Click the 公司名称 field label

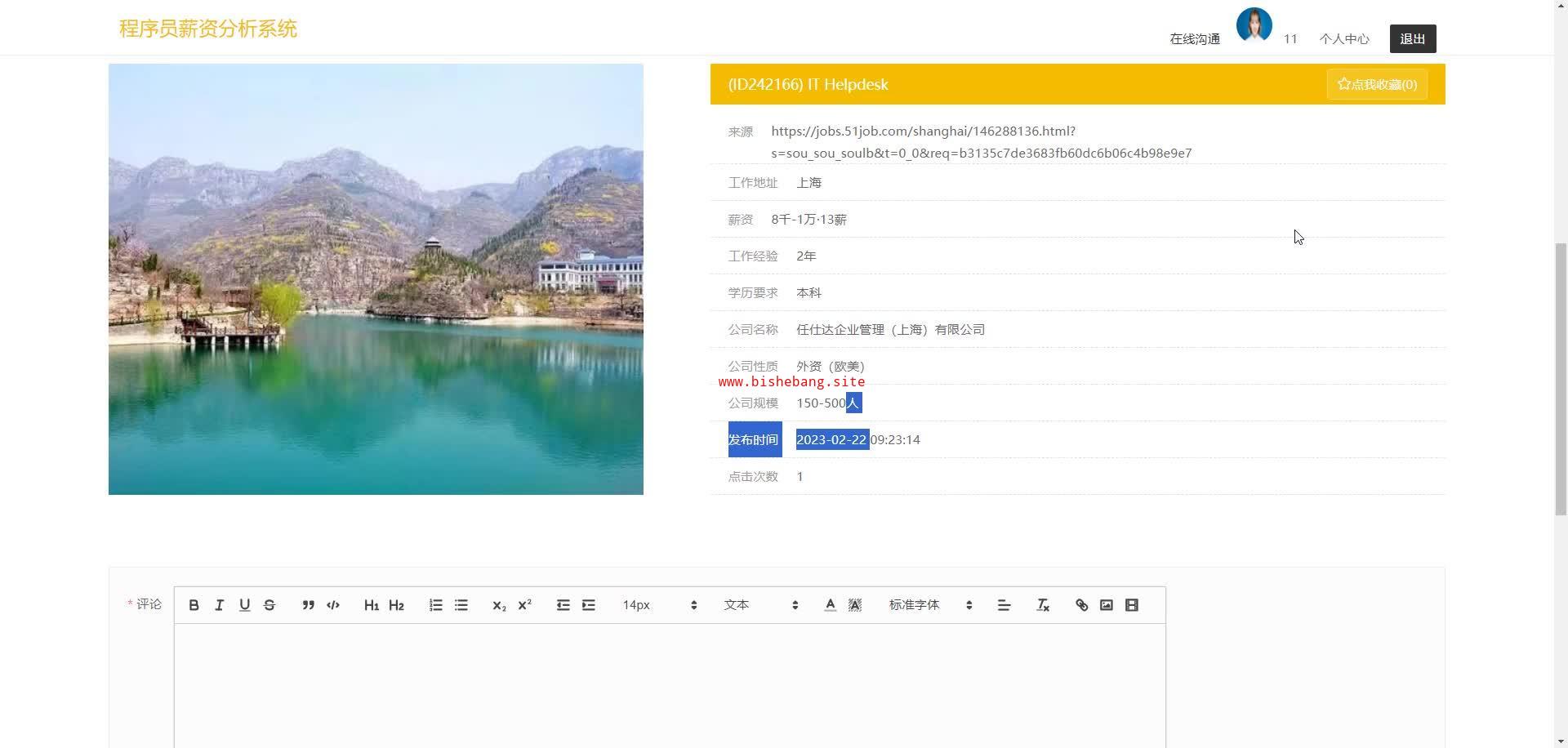[x=753, y=330]
